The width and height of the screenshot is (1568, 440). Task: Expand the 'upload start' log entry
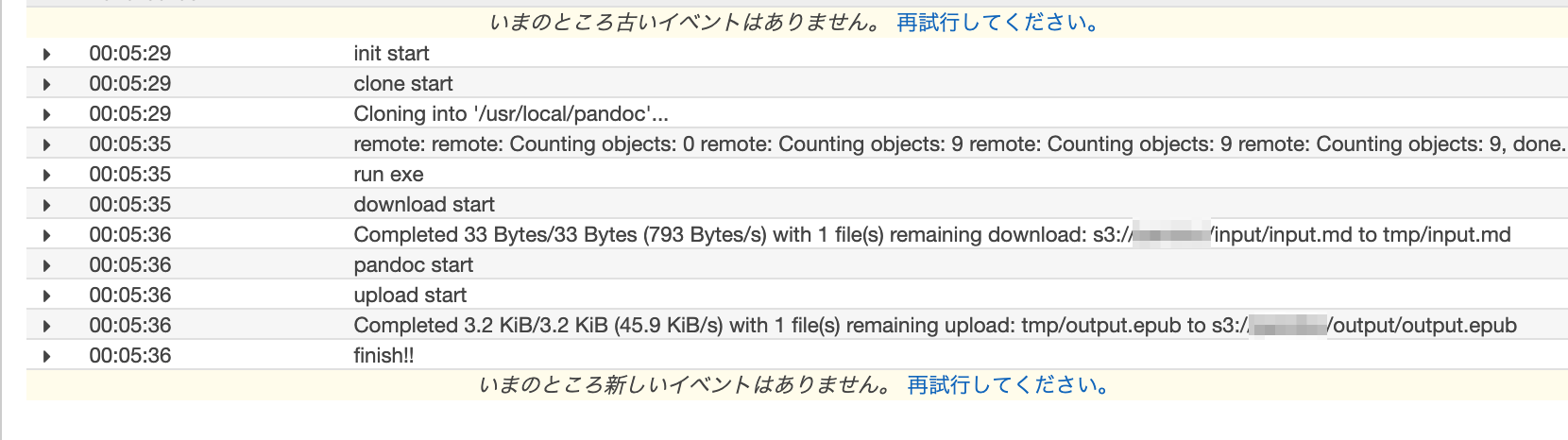coord(46,296)
